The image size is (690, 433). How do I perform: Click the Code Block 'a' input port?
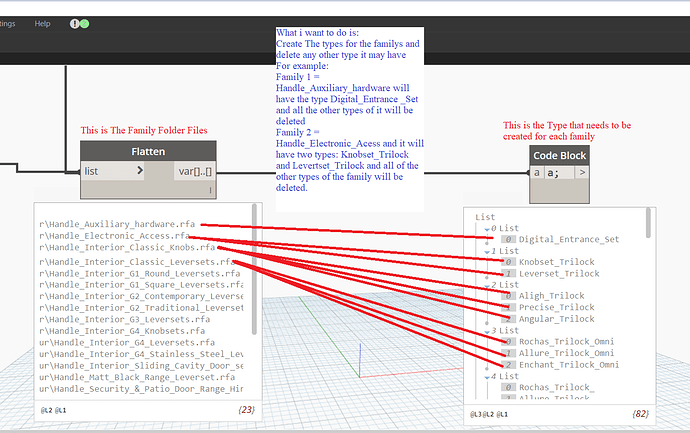click(536, 173)
